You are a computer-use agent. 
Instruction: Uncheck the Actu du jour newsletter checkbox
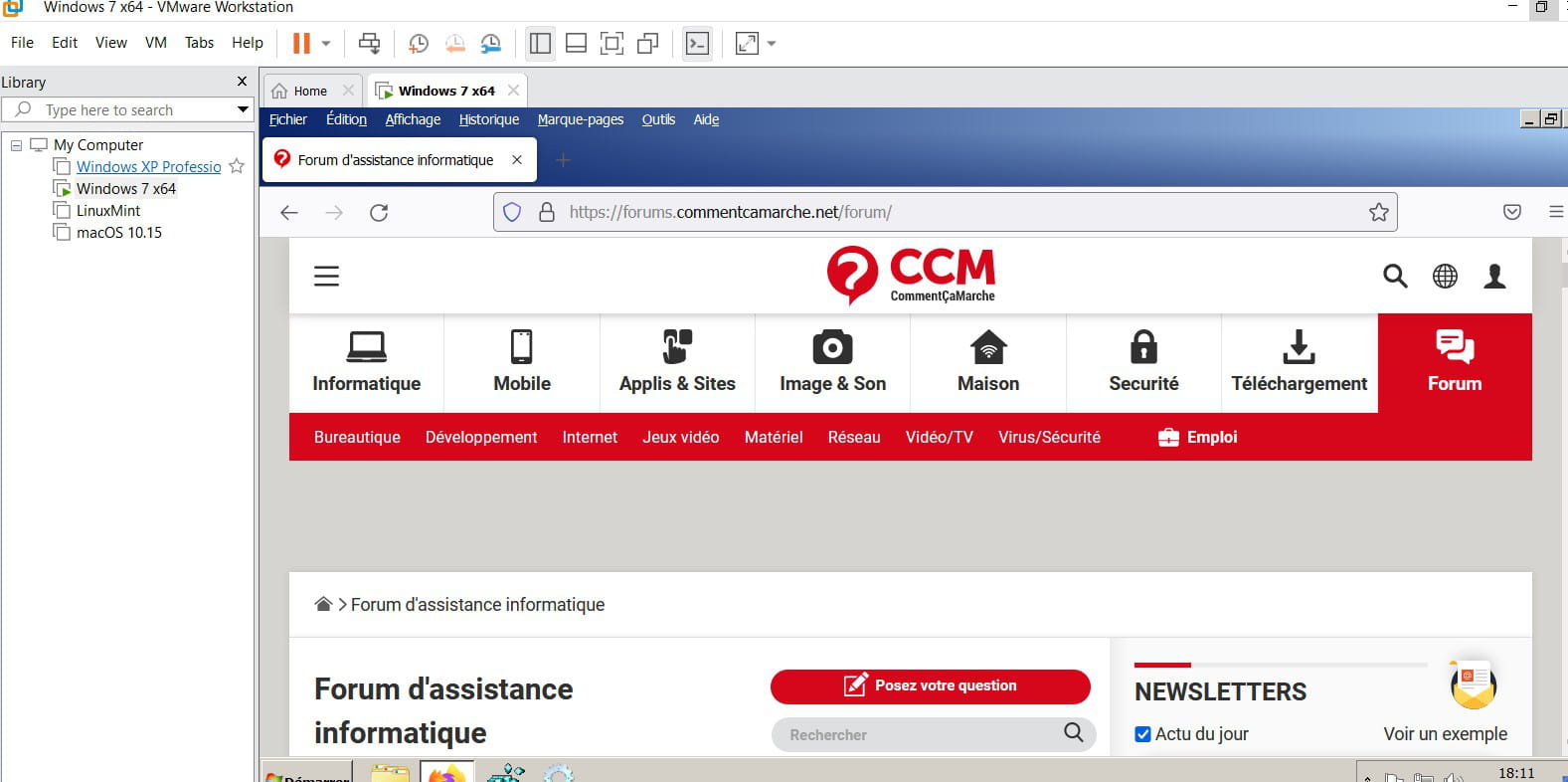pyautogui.click(x=1142, y=734)
